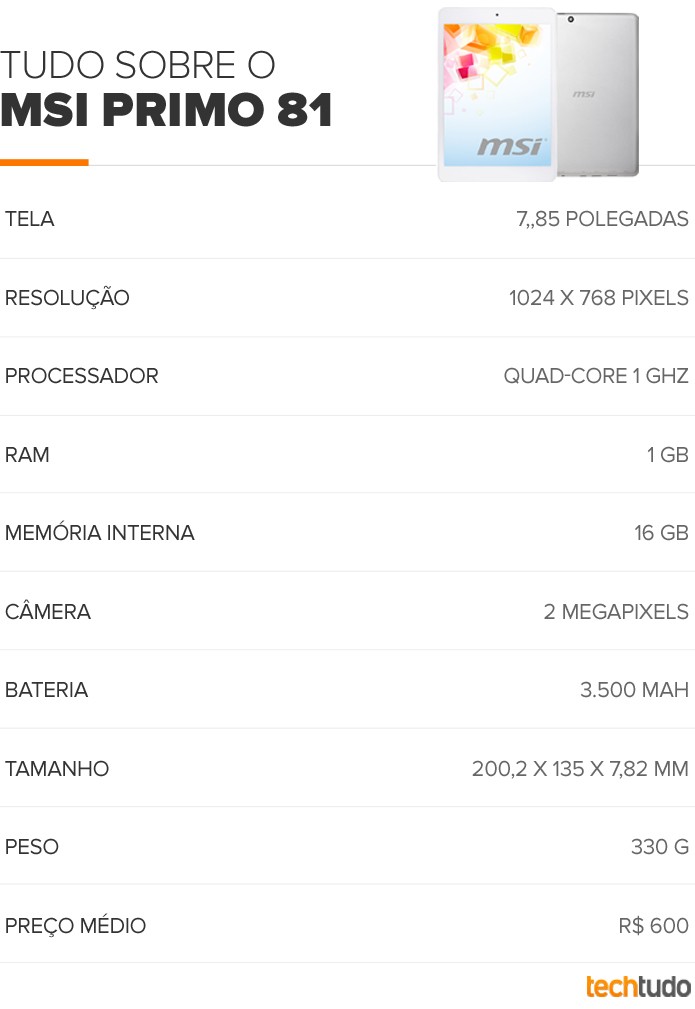Click the 2 MEGAPIXELS camera value
Image resolution: width=695 pixels, height=1009 pixels.
pos(616,611)
